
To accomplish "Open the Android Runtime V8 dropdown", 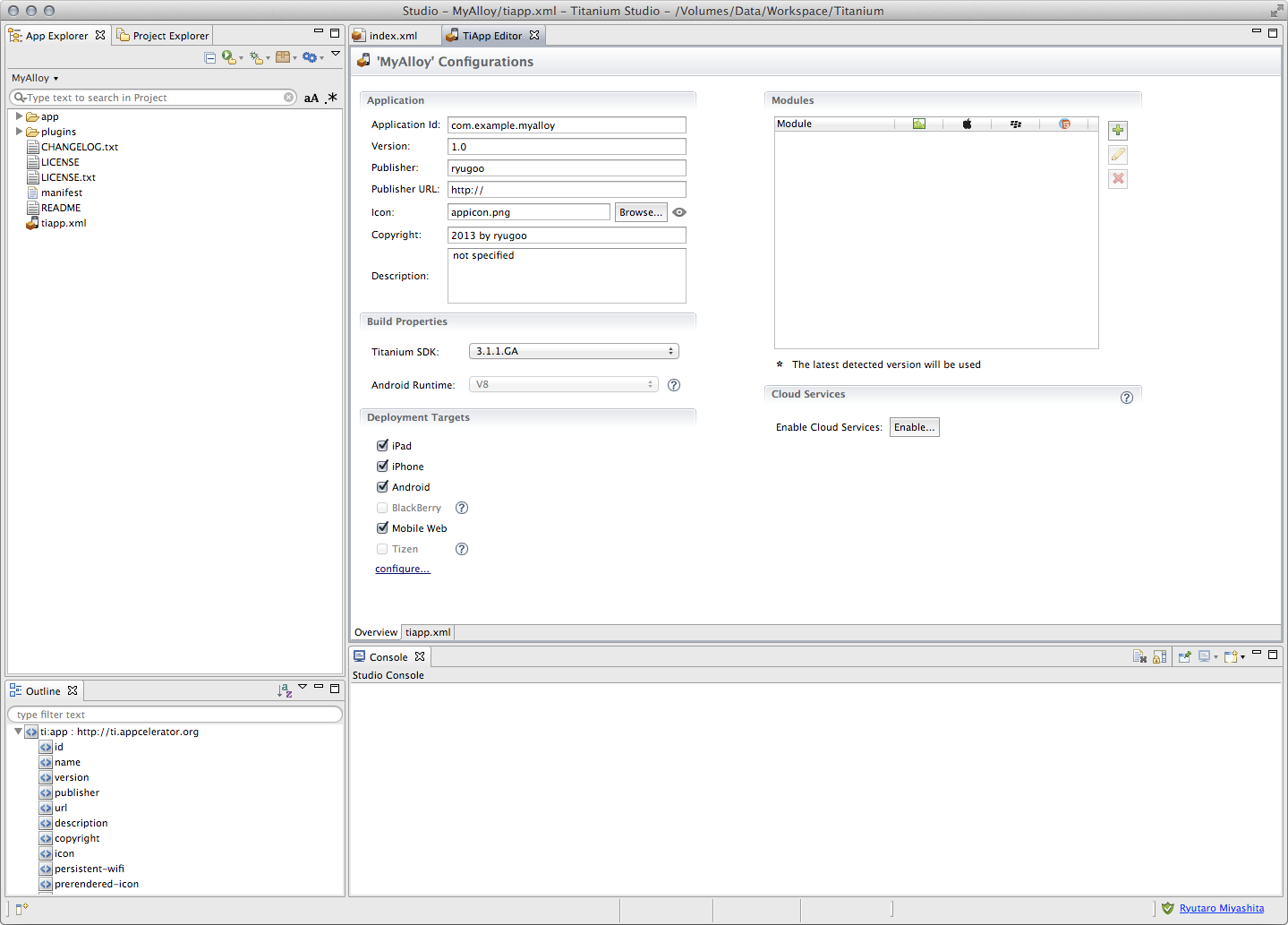I will (x=564, y=384).
